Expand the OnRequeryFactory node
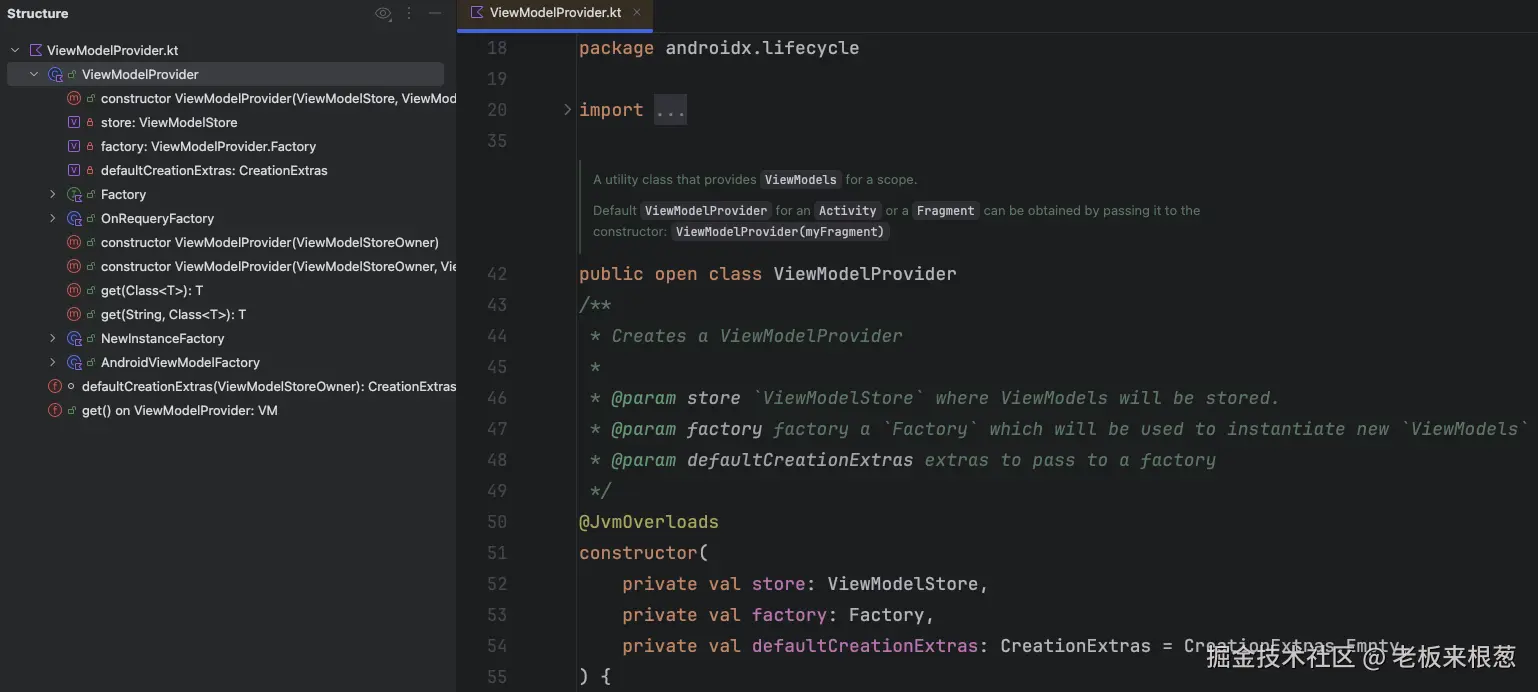 [x=53, y=218]
